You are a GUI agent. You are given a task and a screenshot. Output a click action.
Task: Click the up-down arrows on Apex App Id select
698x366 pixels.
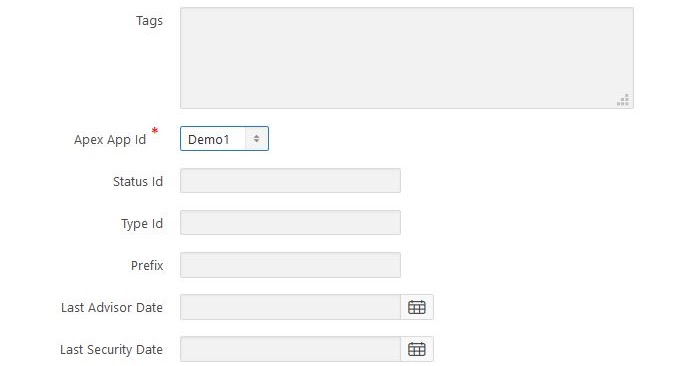pyautogui.click(x=256, y=138)
